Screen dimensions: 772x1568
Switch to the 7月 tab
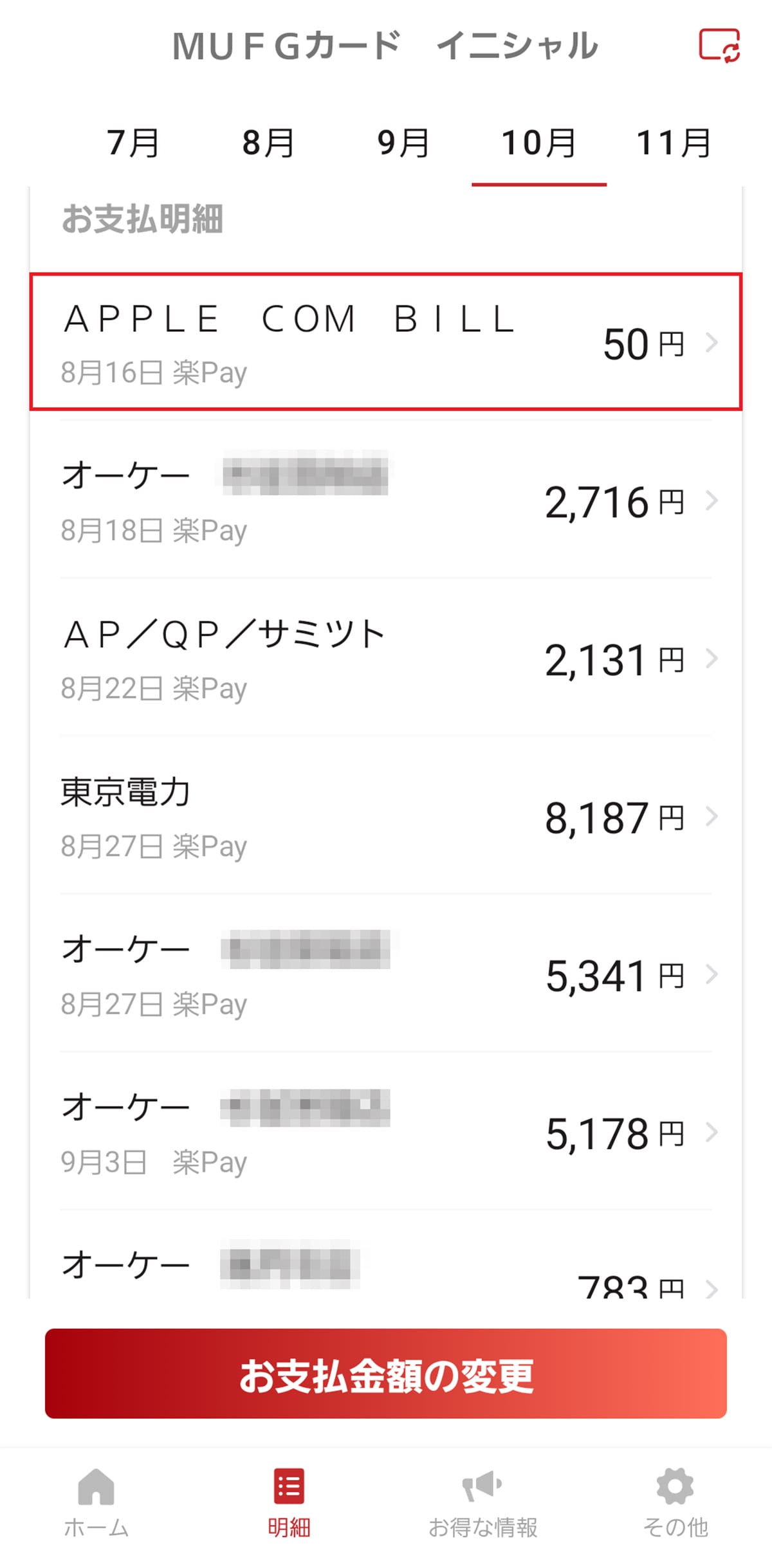pos(133,143)
